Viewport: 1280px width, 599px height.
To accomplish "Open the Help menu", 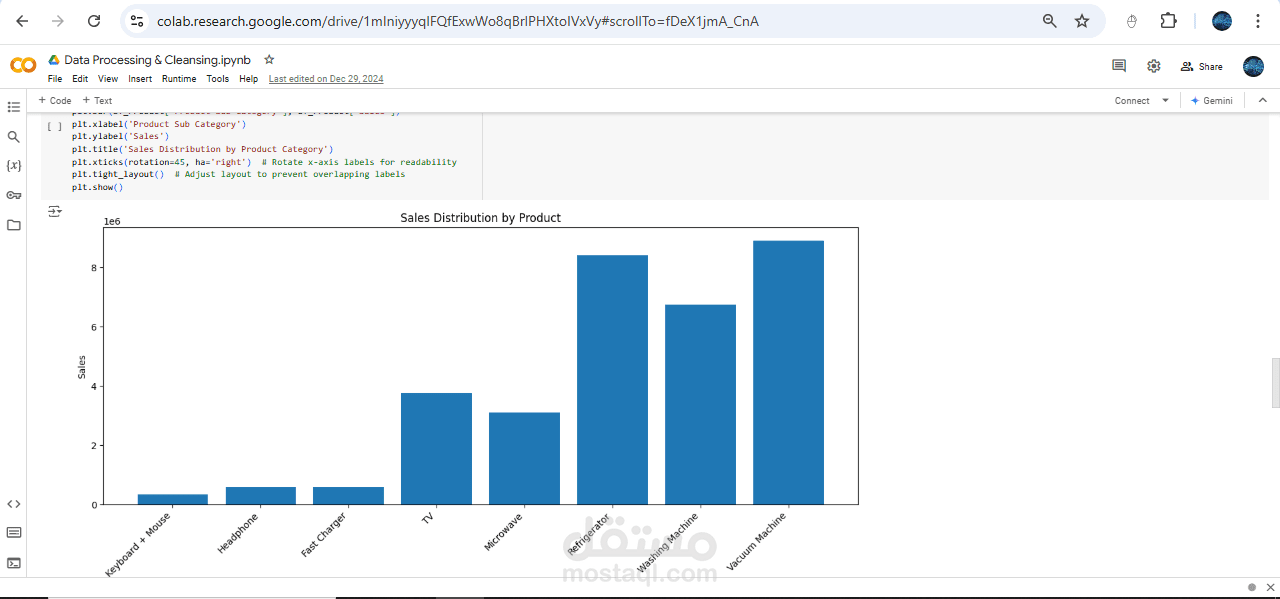I will (248, 79).
